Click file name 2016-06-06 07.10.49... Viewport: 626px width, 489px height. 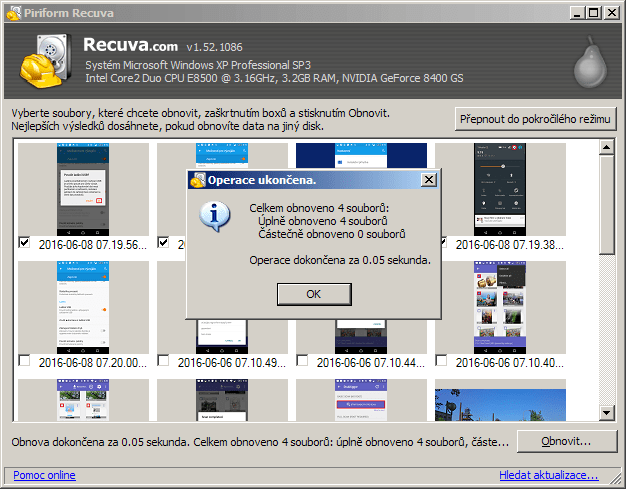pyautogui.click(x=232, y=363)
